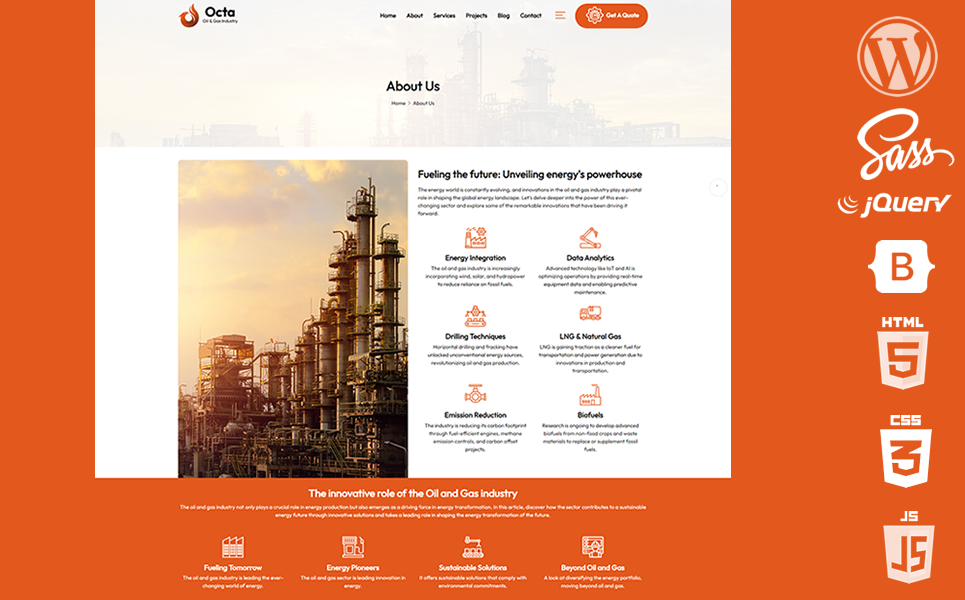The image size is (965, 600).
Task: Click the Octa flame logo
Action: click(x=189, y=15)
